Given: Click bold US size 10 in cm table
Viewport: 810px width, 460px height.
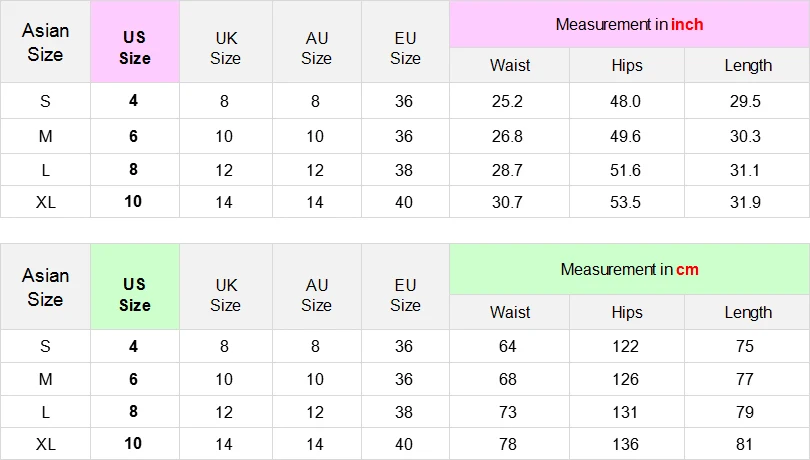Looking at the screenshot, I should pyautogui.click(x=133, y=443).
